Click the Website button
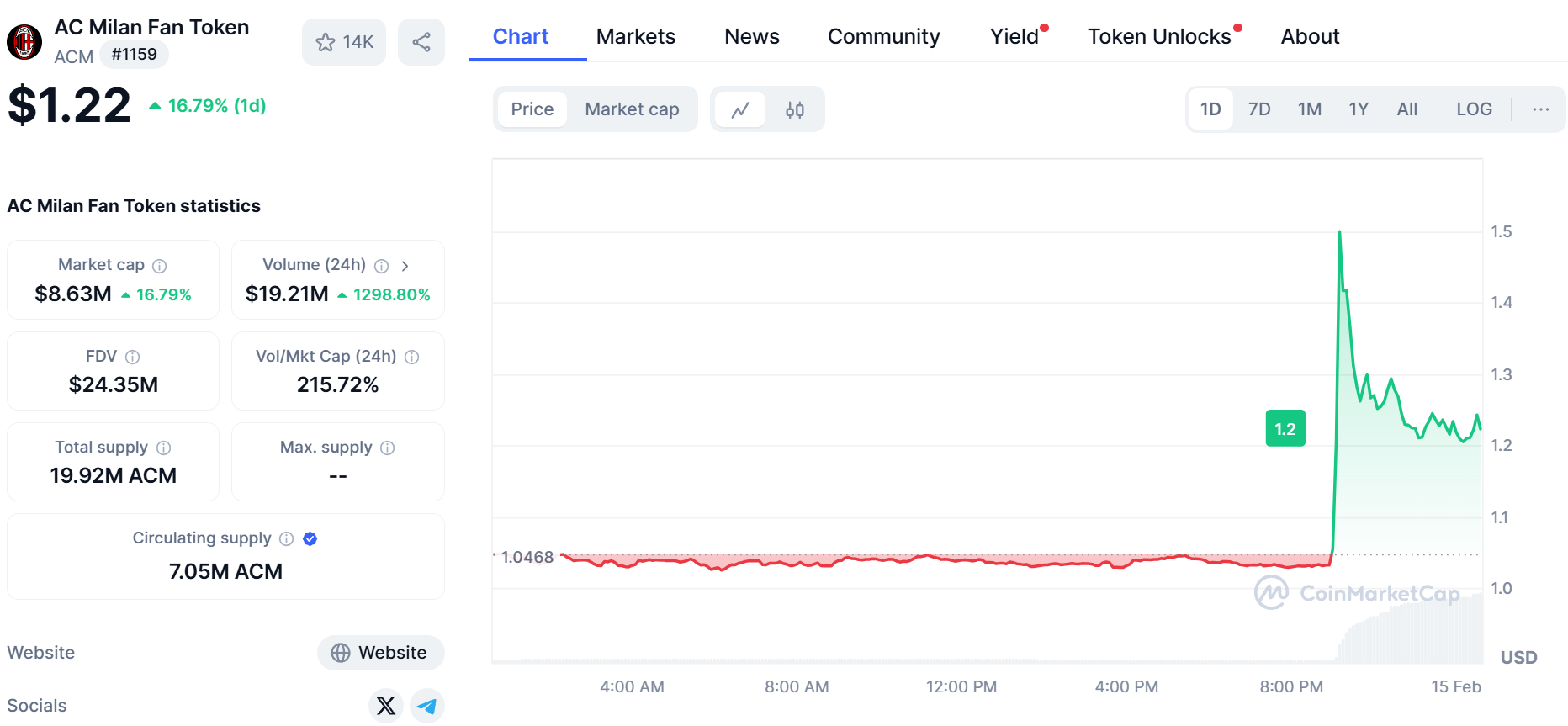1568x726 pixels. [380, 653]
